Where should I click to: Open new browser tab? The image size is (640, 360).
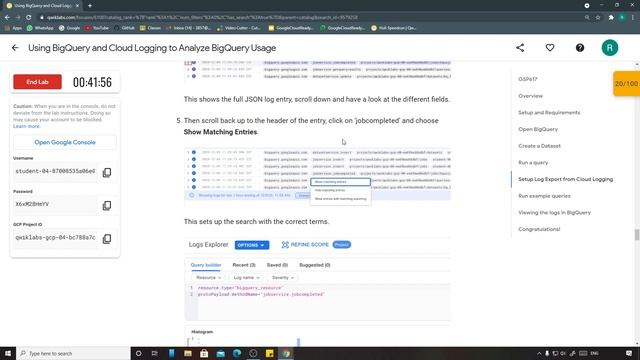90,6
